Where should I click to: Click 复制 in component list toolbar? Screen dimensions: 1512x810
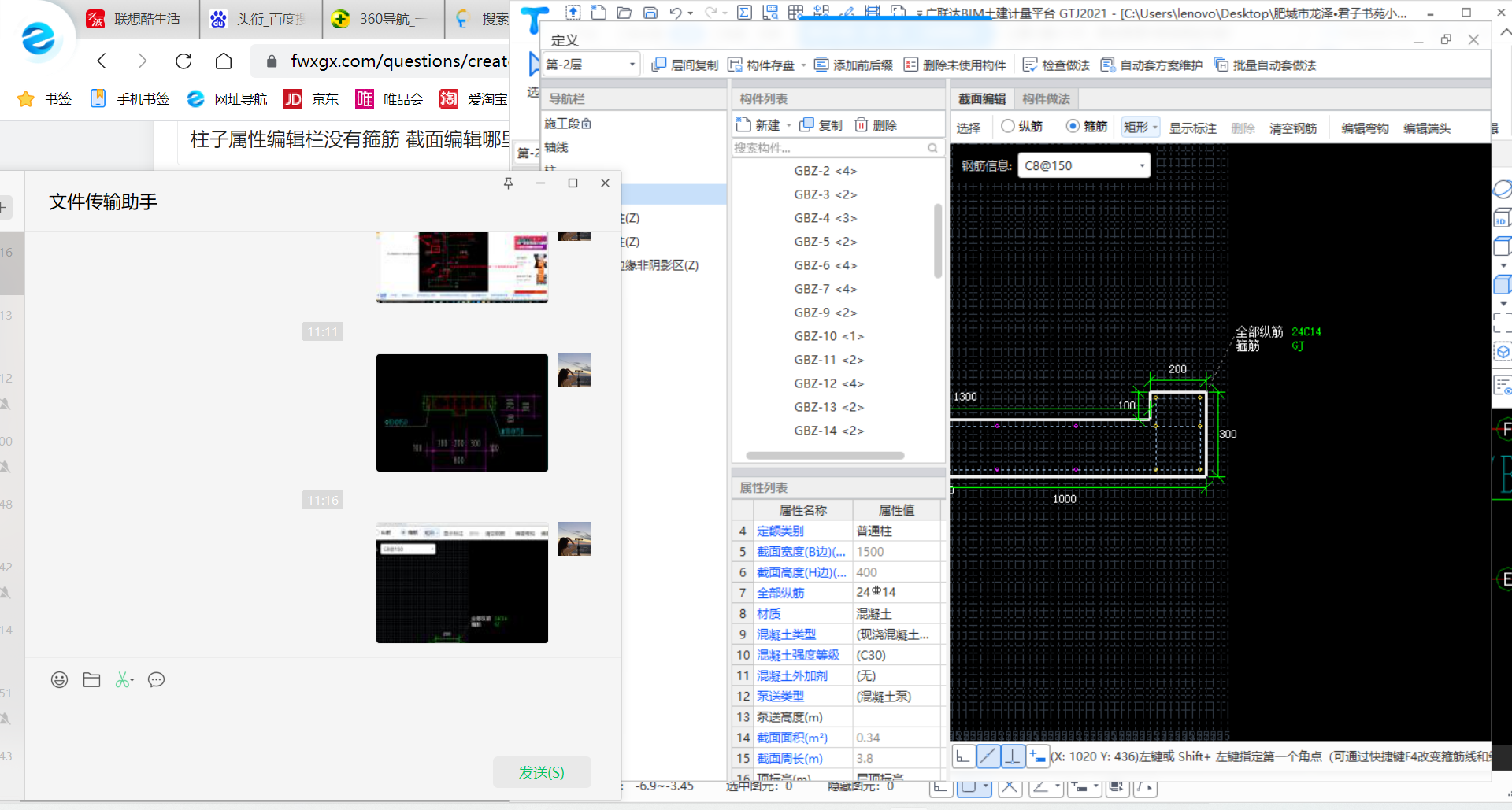(821, 125)
